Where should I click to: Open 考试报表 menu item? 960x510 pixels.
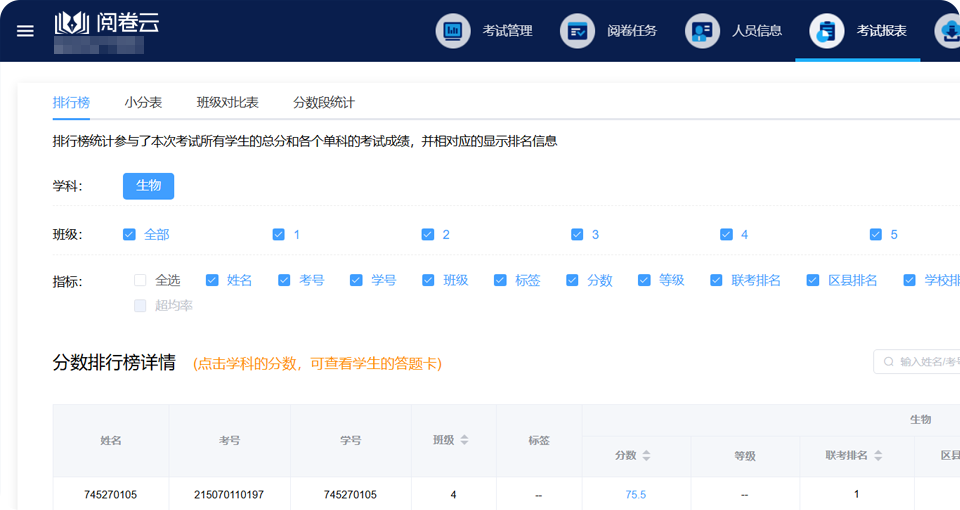881,31
